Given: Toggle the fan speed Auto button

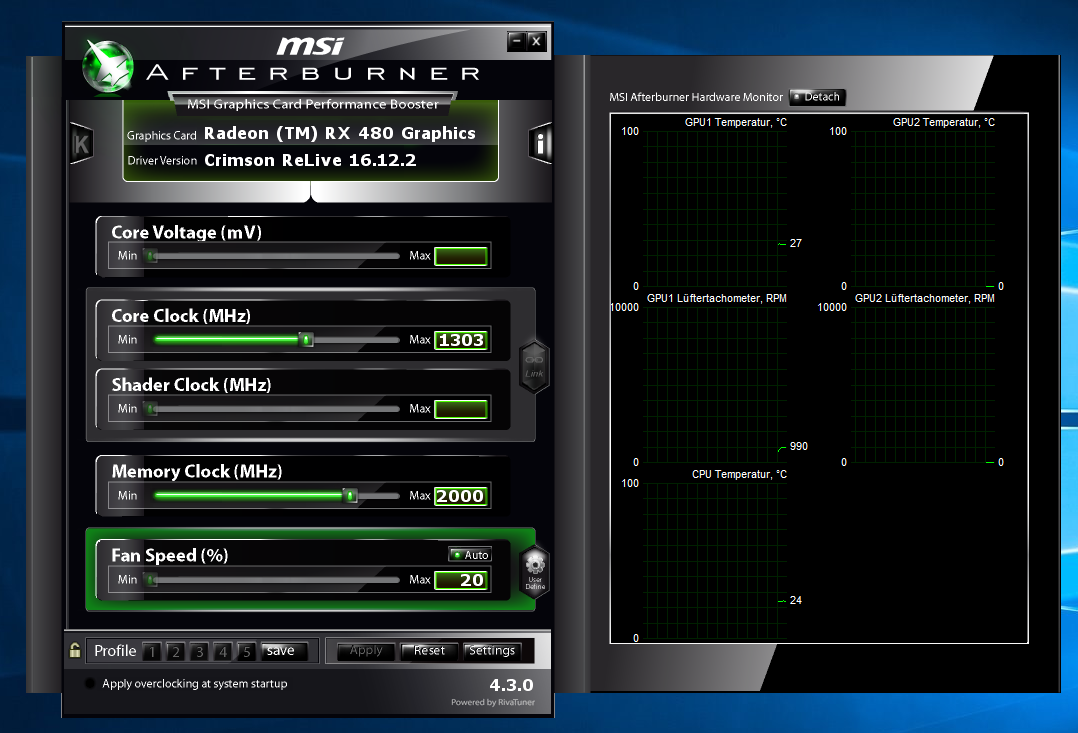Looking at the screenshot, I should [470, 555].
